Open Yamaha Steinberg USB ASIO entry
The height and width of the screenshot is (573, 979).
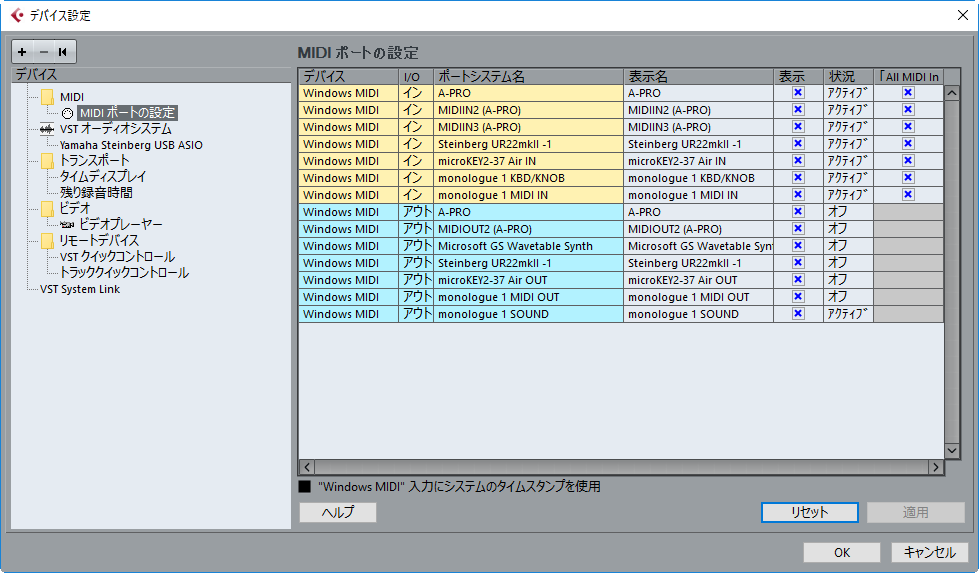click(x=131, y=145)
